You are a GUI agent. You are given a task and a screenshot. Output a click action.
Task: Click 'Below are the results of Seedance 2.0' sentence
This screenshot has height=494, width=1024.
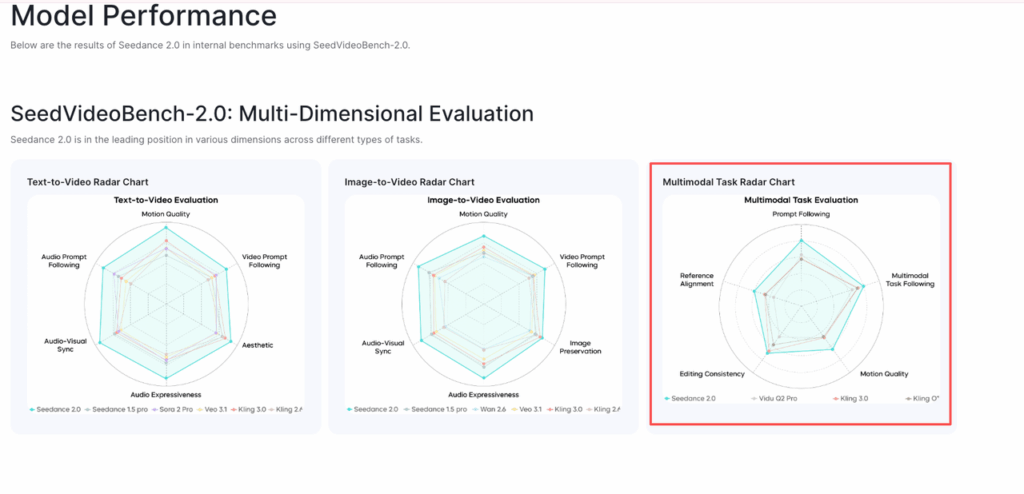(210, 46)
